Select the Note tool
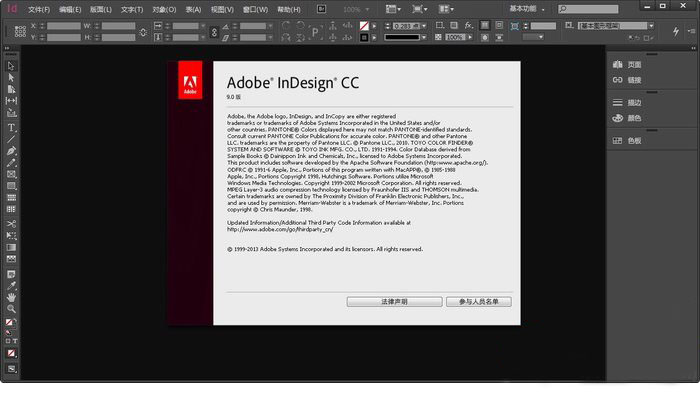 [x=11, y=274]
